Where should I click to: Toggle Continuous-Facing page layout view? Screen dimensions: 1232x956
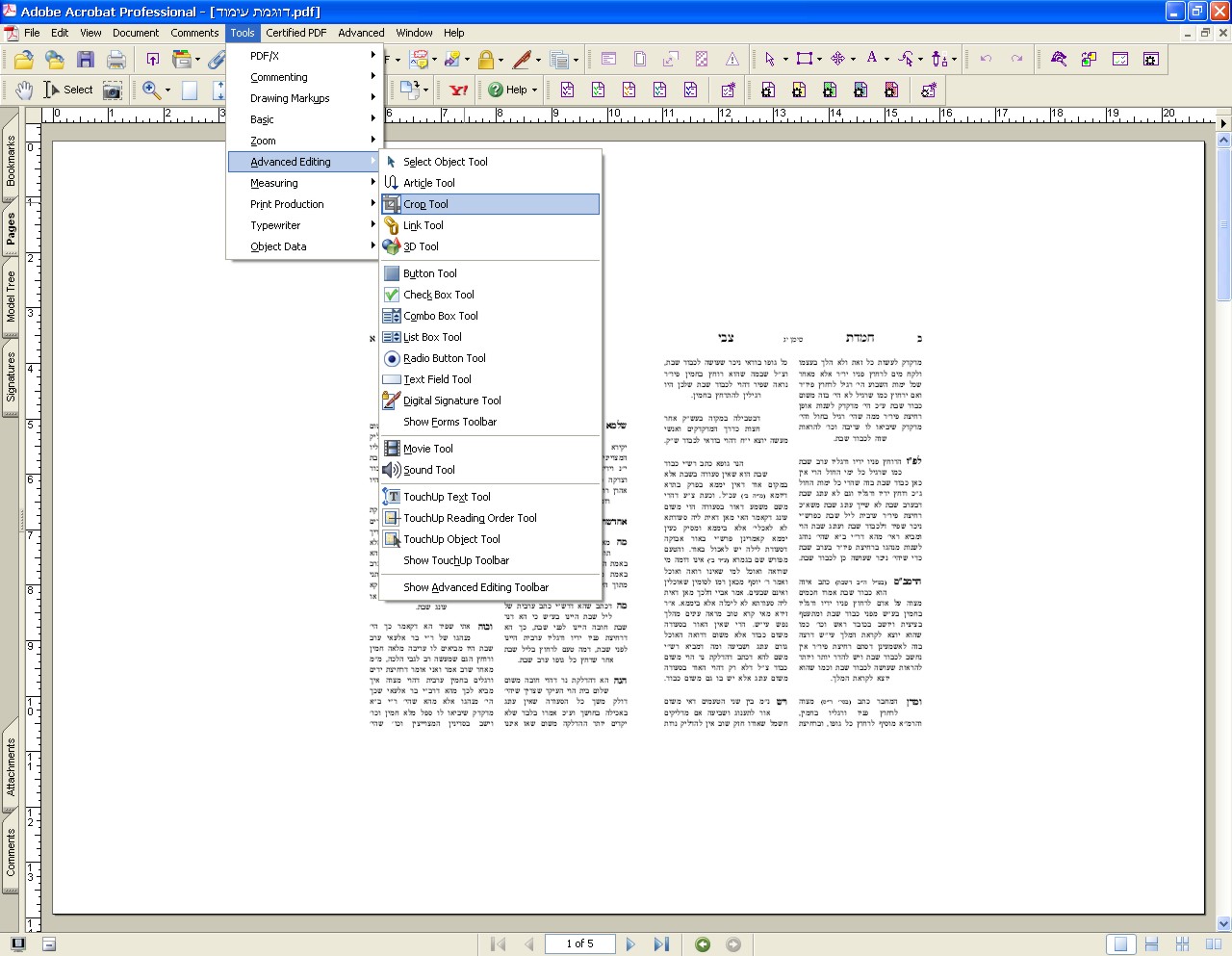point(1183,944)
